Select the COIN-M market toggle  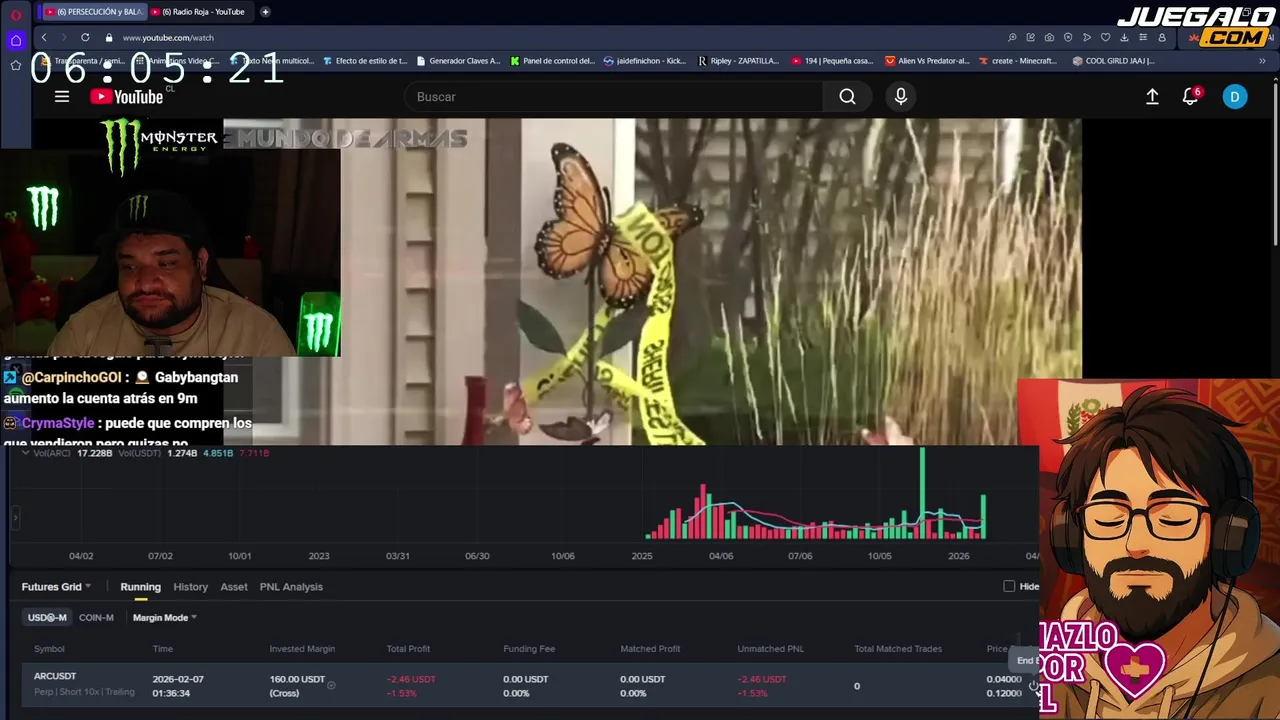point(96,618)
